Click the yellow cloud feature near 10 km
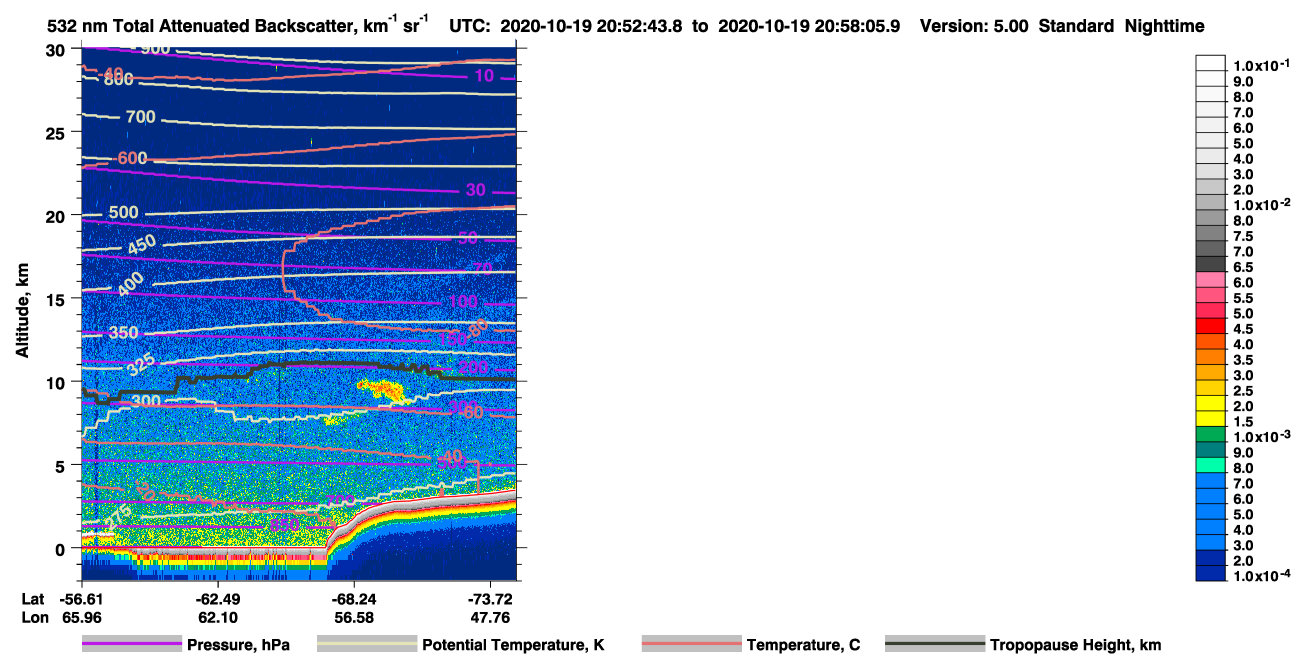The height and width of the screenshot is (667, 1300). tap(383, 389)
